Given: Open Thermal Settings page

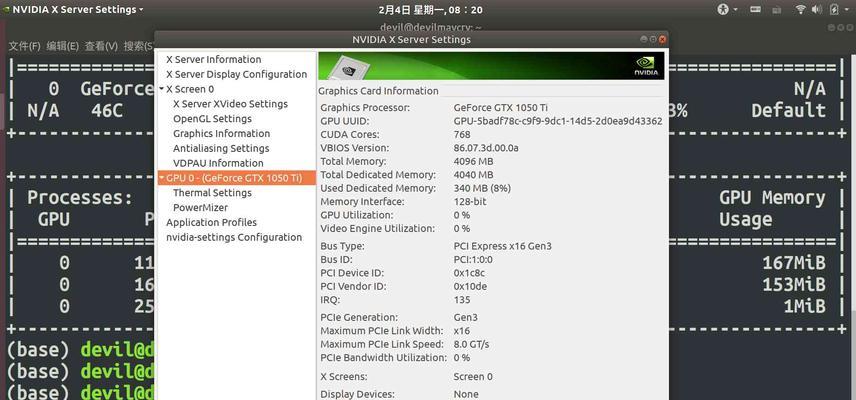Looking at the screenshot, I should [212, 193].
